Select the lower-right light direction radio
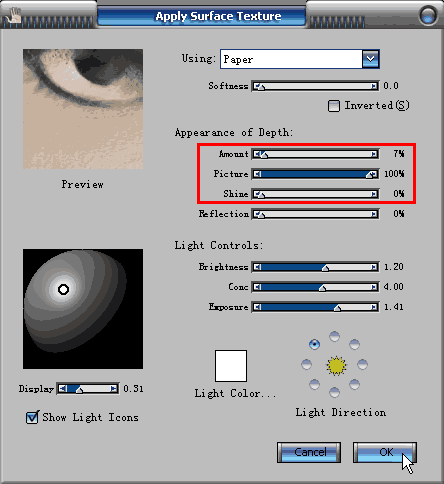Image resolution: width=444 pixels, height=484 pixels. click(354, 384)
